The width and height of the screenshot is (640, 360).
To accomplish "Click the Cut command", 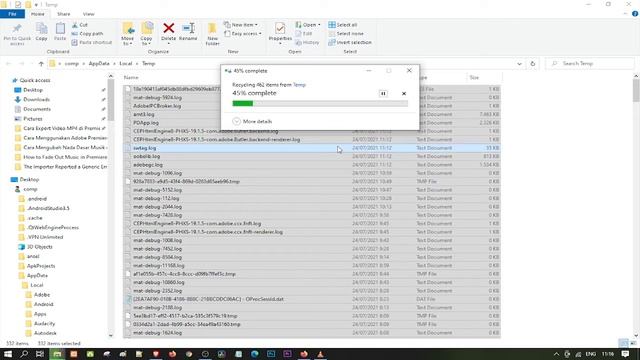I will (x=80, y=25).
